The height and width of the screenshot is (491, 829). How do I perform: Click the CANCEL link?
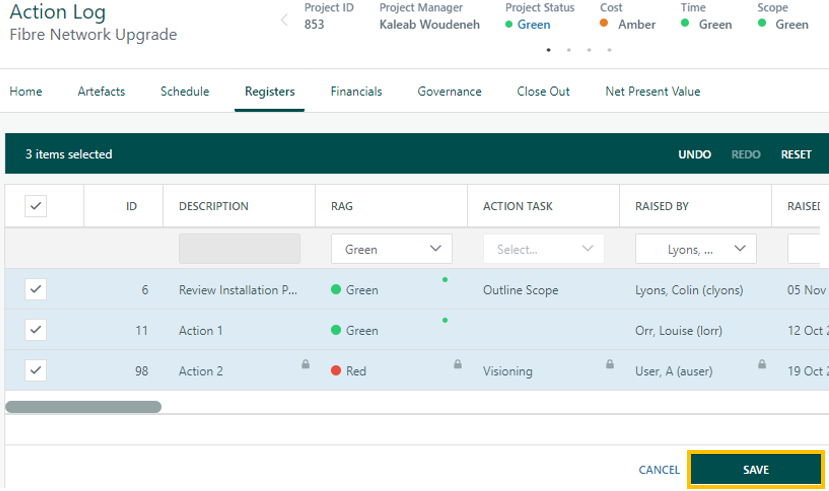pos(659,470)
